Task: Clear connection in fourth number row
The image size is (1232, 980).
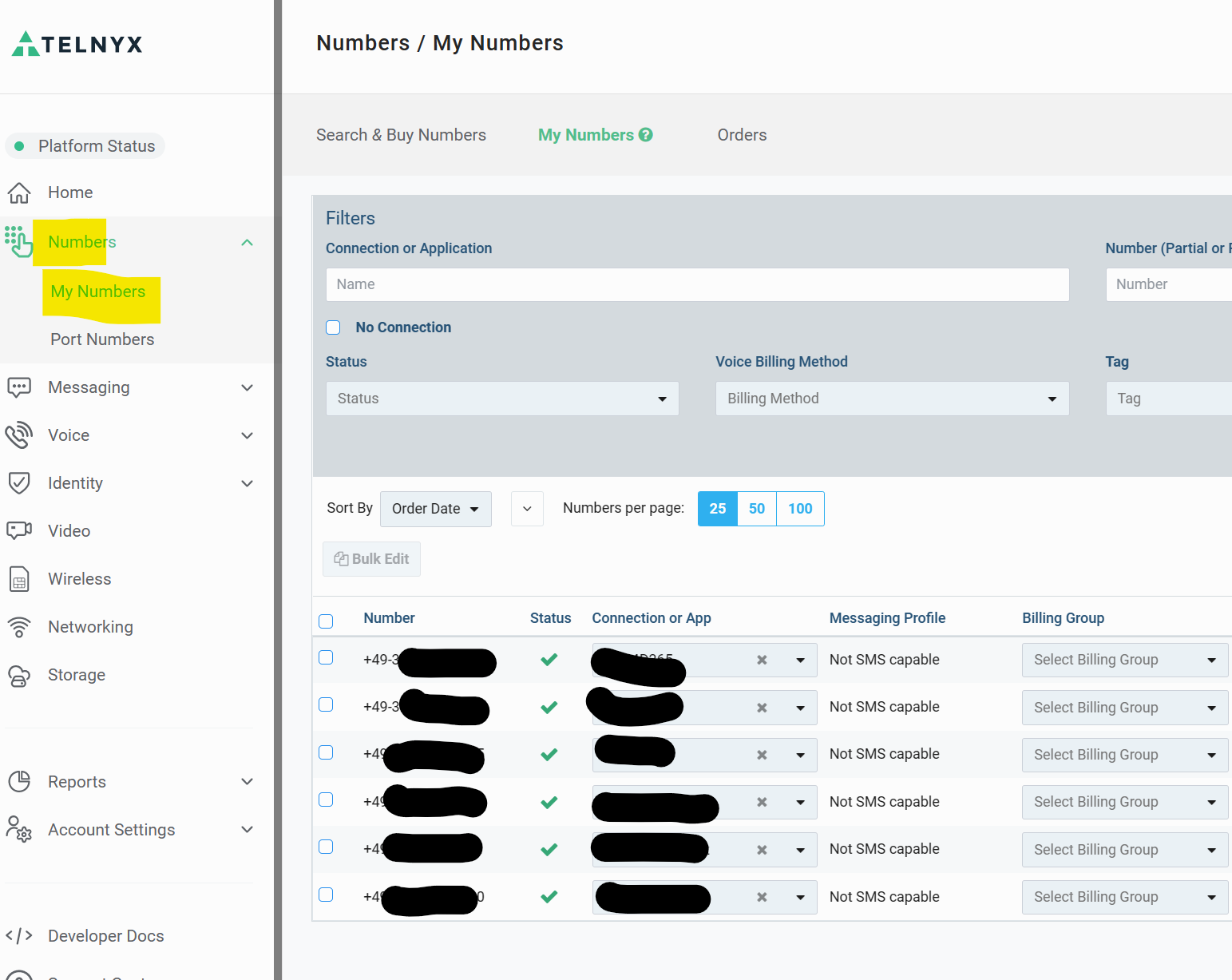Action: pos(762,802)
